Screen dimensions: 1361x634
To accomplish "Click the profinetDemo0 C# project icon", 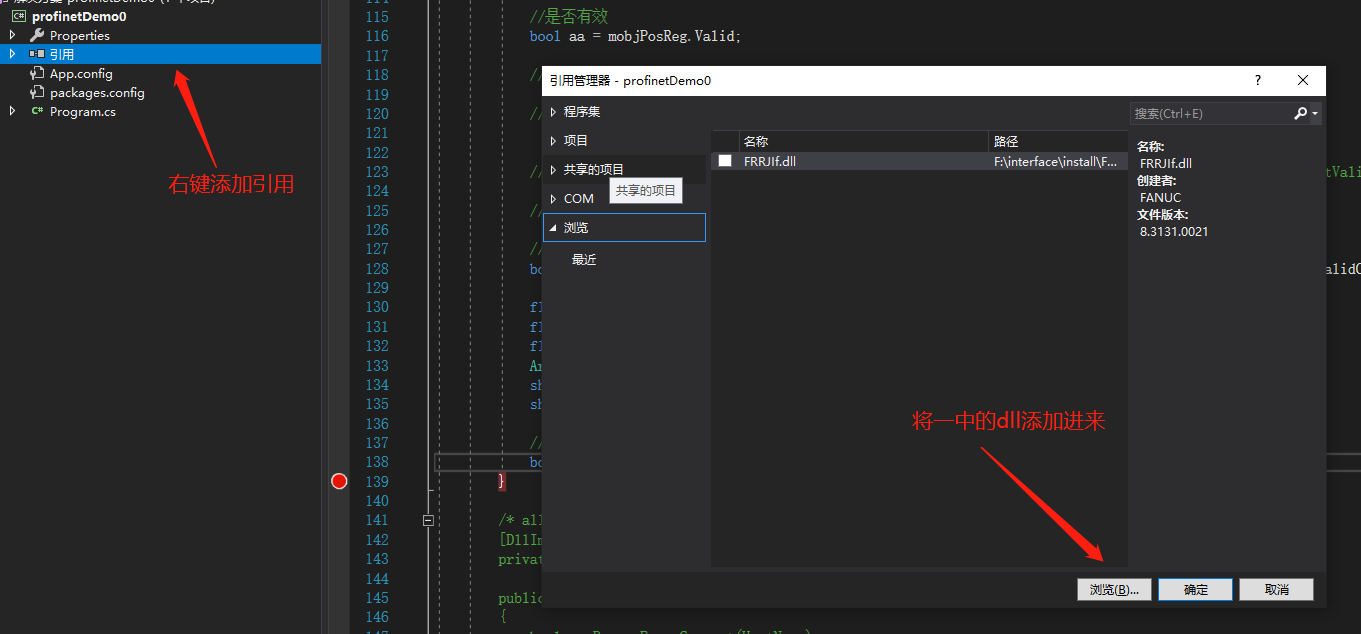I will click(x=19, y=17).
